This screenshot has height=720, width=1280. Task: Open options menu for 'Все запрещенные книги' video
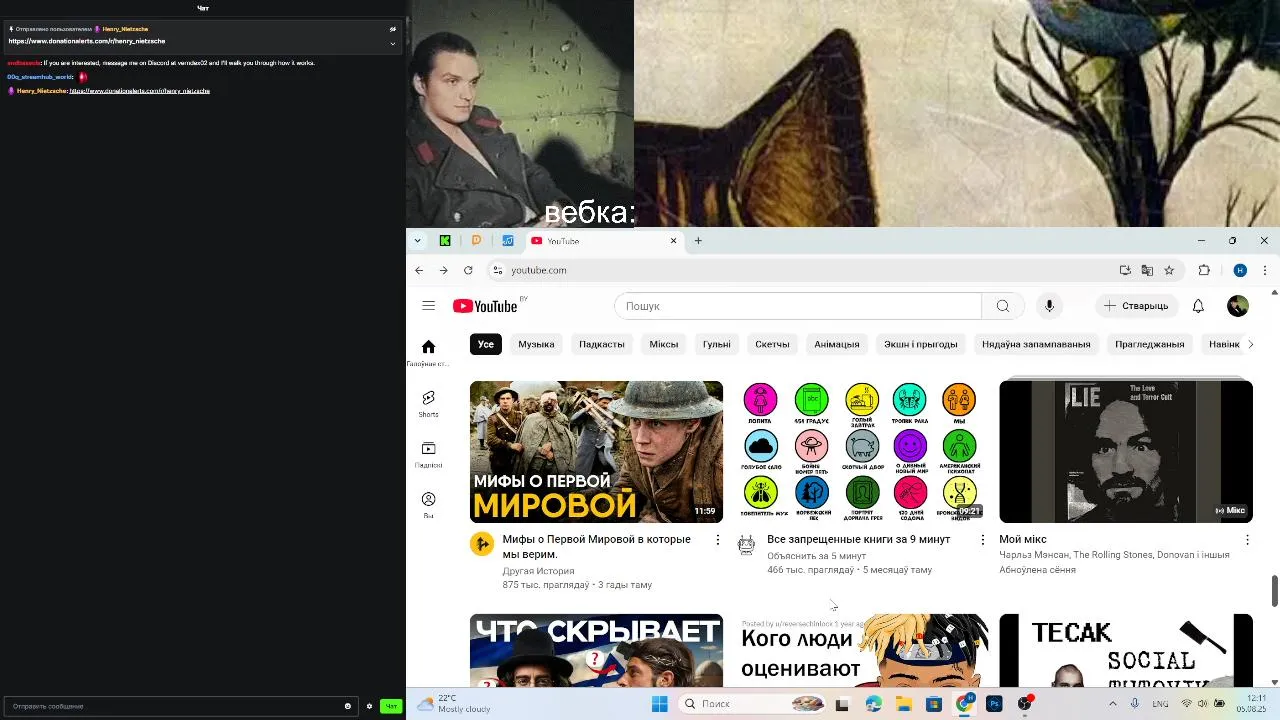982,540
